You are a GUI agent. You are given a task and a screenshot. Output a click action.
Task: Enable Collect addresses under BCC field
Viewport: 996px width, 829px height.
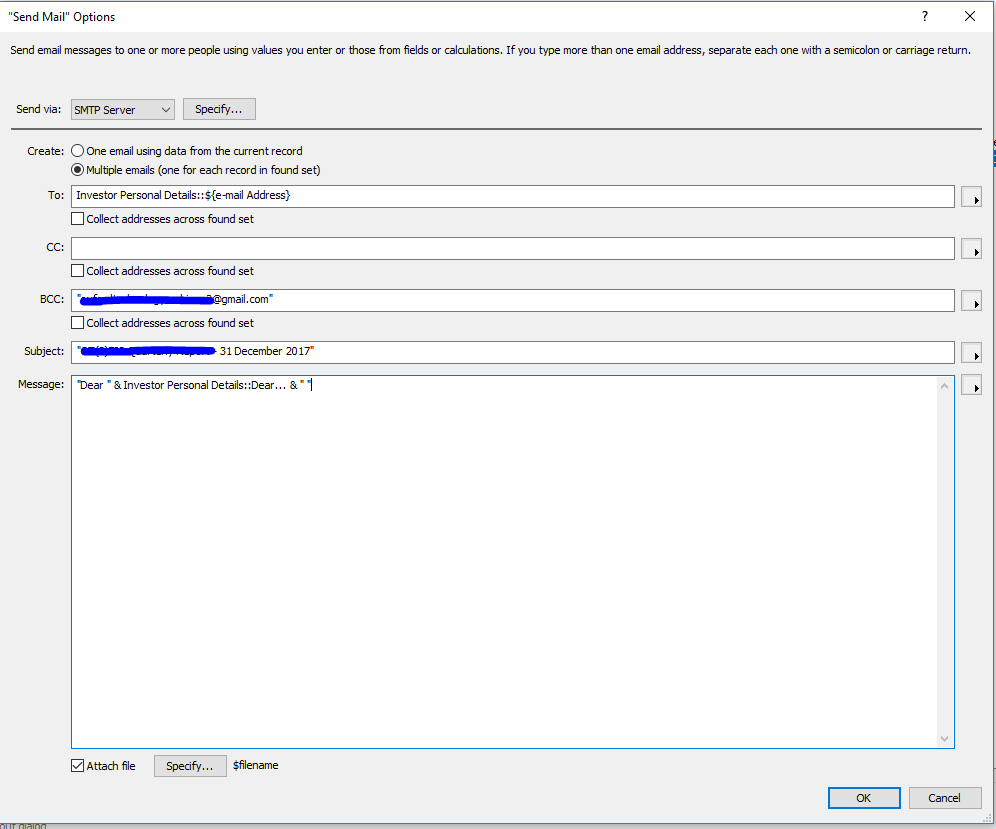[x=77, y=323]
